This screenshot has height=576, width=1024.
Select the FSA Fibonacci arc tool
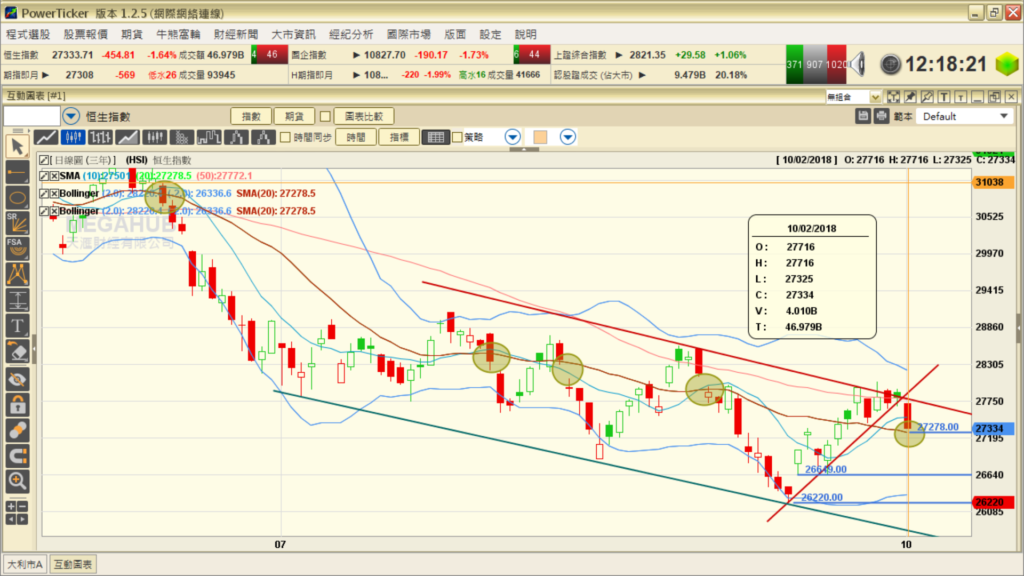[x=18, y=248]
